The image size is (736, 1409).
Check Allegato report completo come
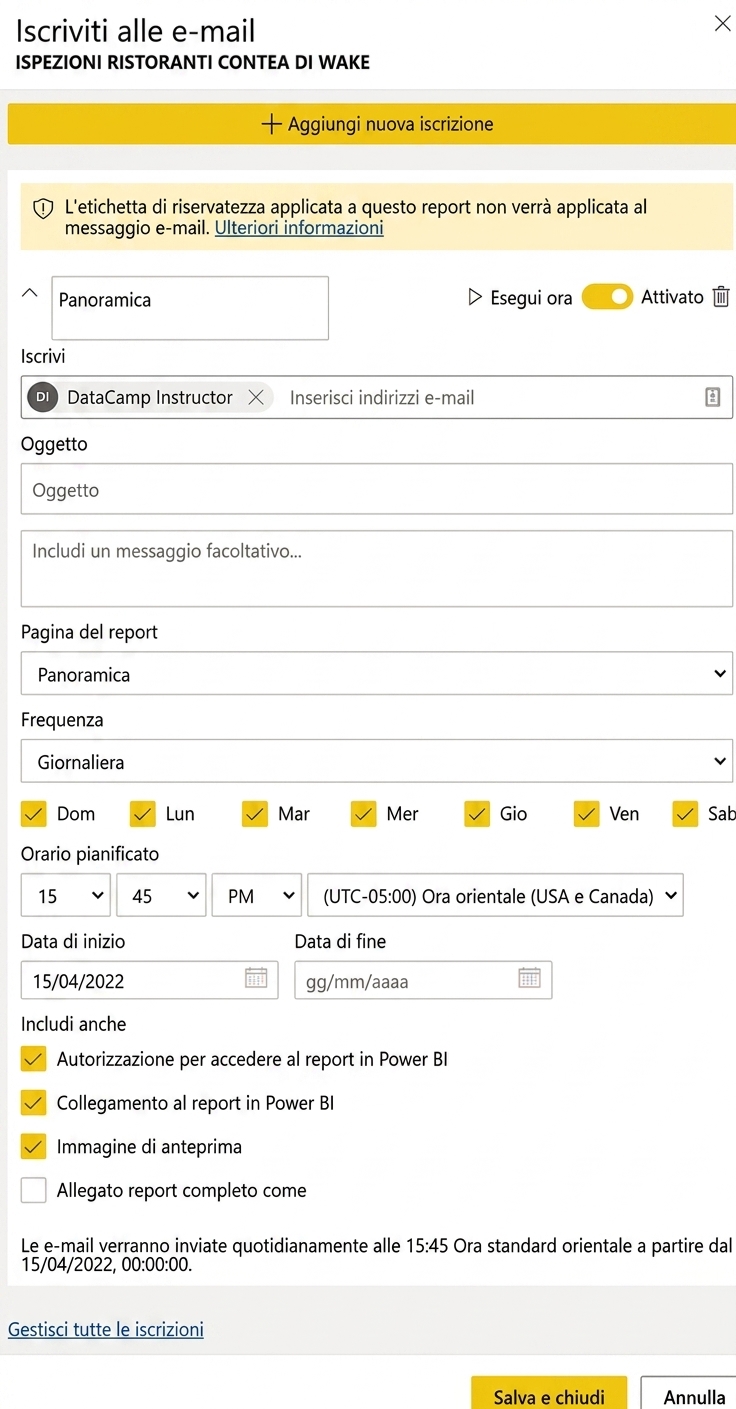[34, 1190]
